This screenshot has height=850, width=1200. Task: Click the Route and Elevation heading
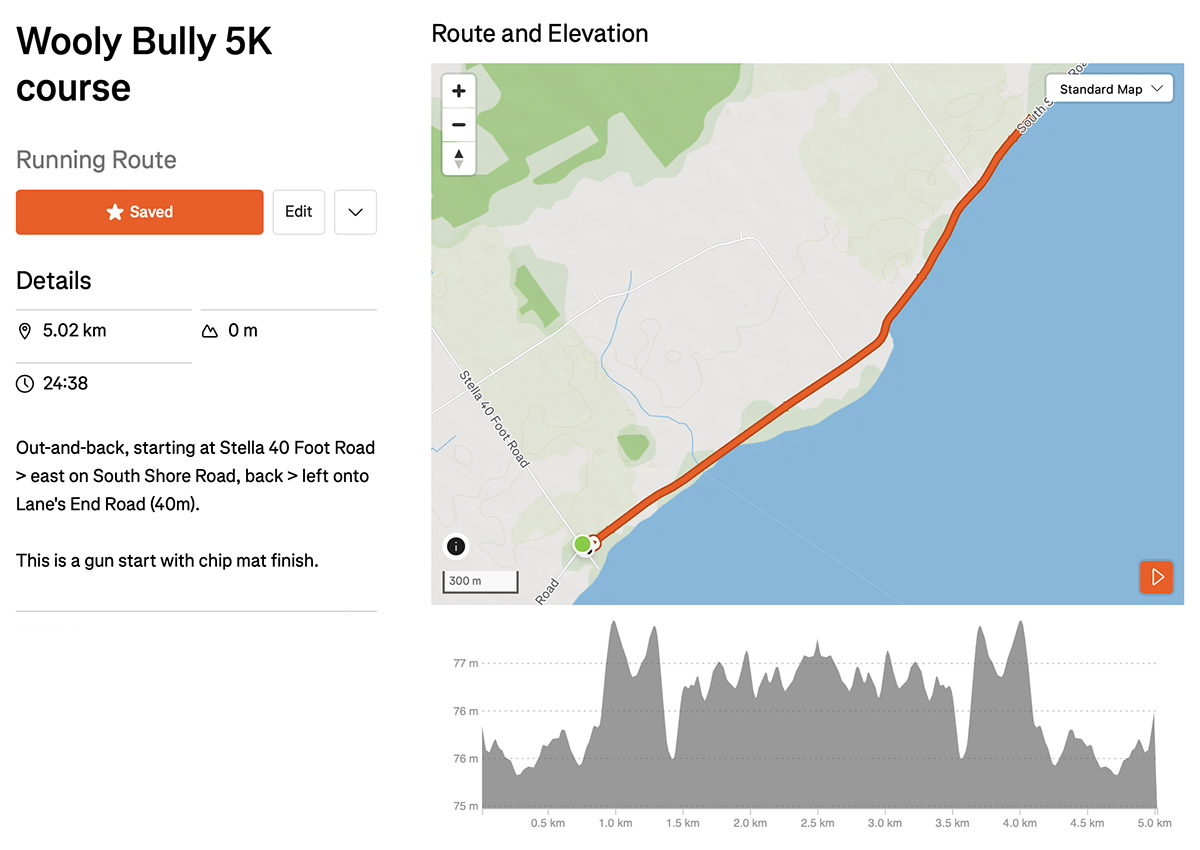[x=540, y=34]
